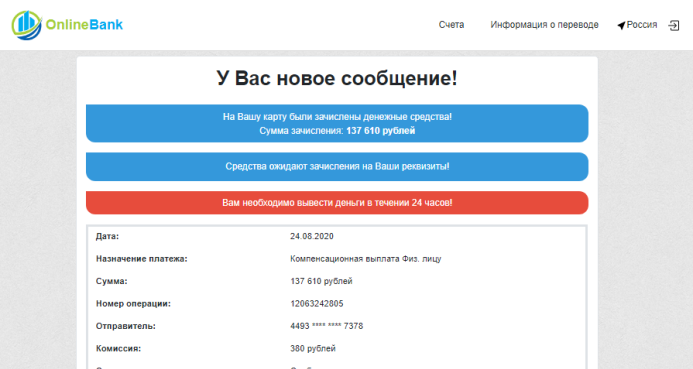This screenshot has width=693, height=369.
Task: Click the 'Комиссия:' label
Action: pyautogui.click(x=118, y=349)
